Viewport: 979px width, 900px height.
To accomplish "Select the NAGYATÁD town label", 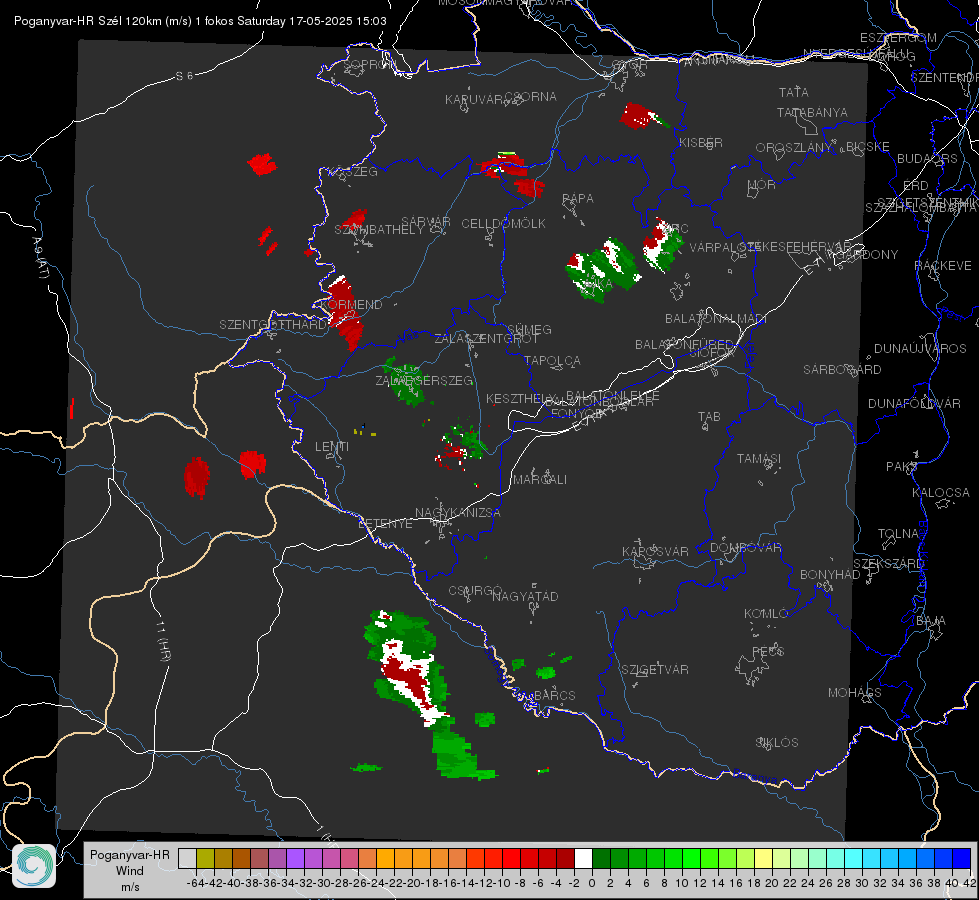I will pyautogui.click(x=525, y=596).
